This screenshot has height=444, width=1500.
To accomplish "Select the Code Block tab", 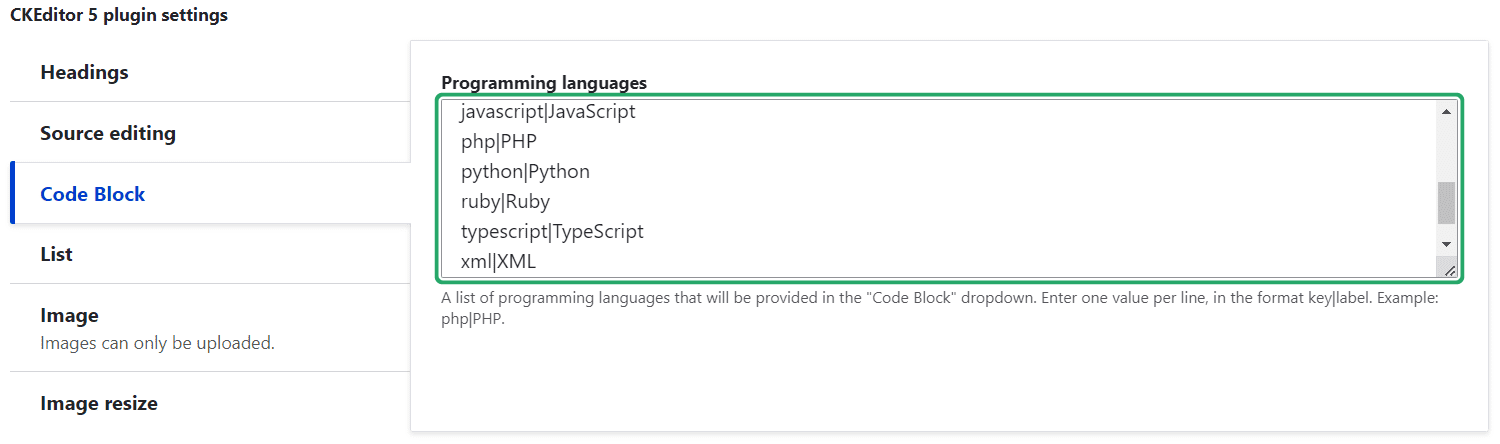I will pyautogui.click(x=93, y=194).
